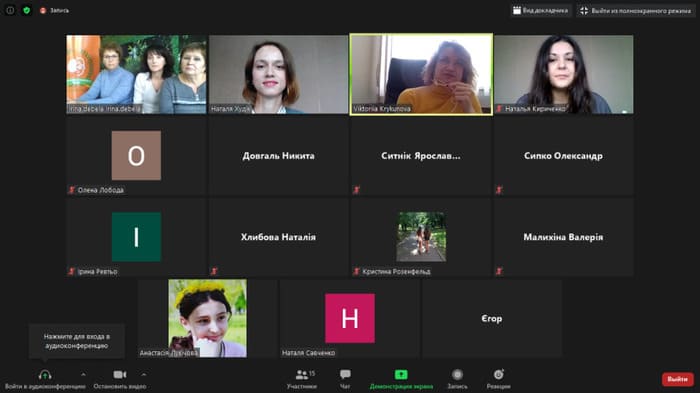
Task: Click the red Leave button
Action: [677, 379]
